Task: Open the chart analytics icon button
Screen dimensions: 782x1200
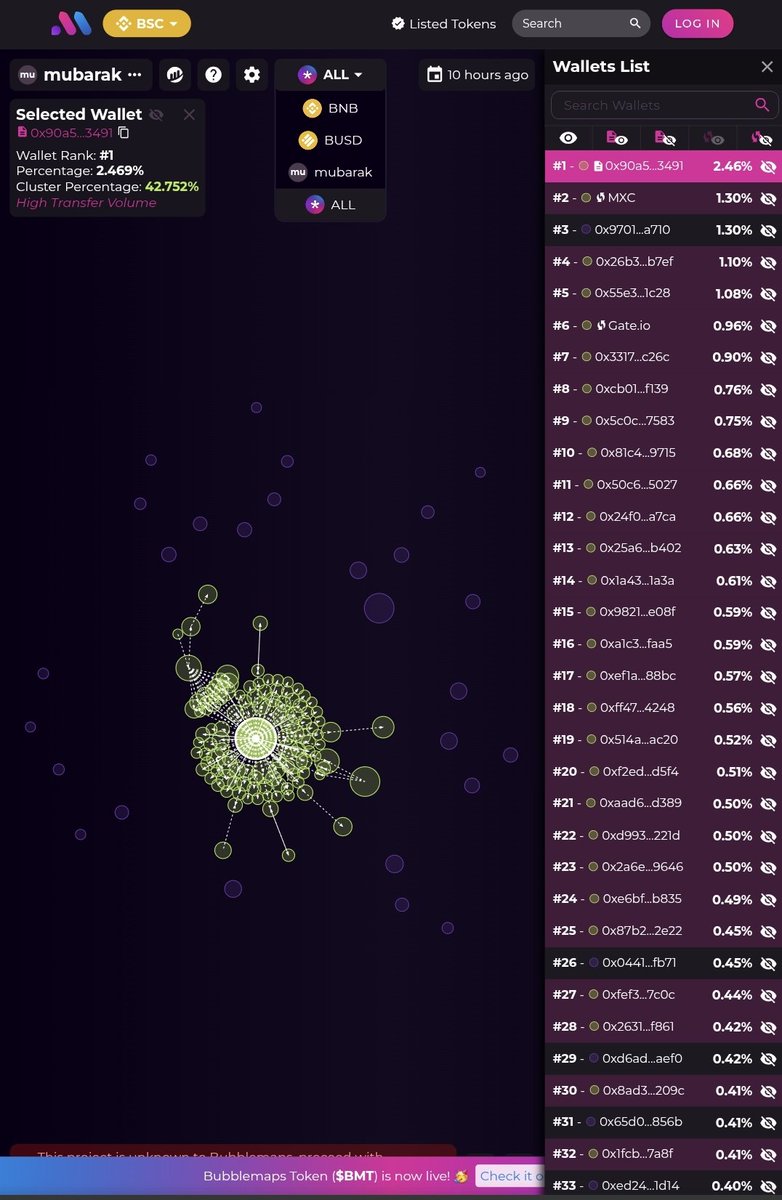Action: tap(175, 74)
